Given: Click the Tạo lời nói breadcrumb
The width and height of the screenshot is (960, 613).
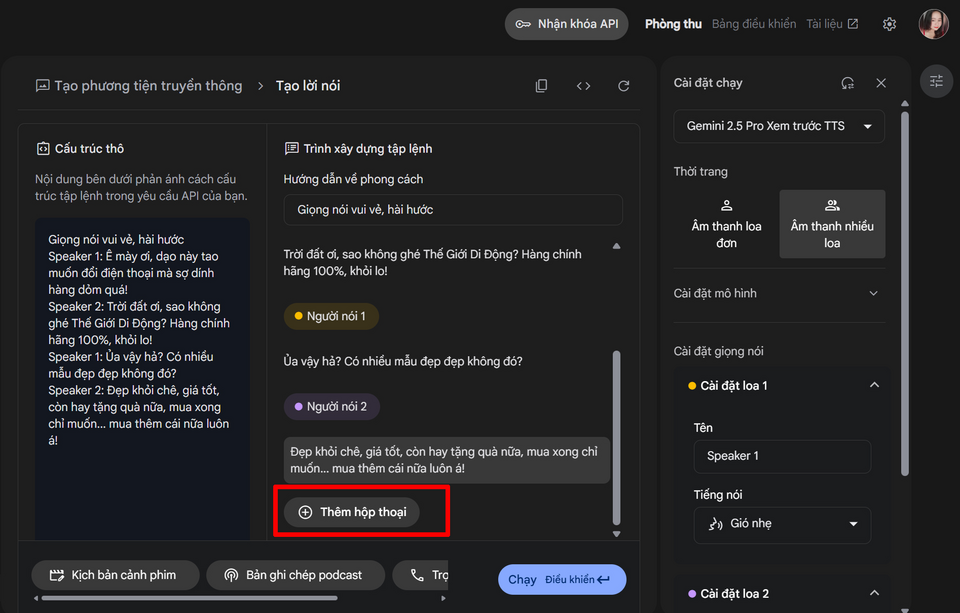Looking at the screenshot, I should (x=308, y=86).
